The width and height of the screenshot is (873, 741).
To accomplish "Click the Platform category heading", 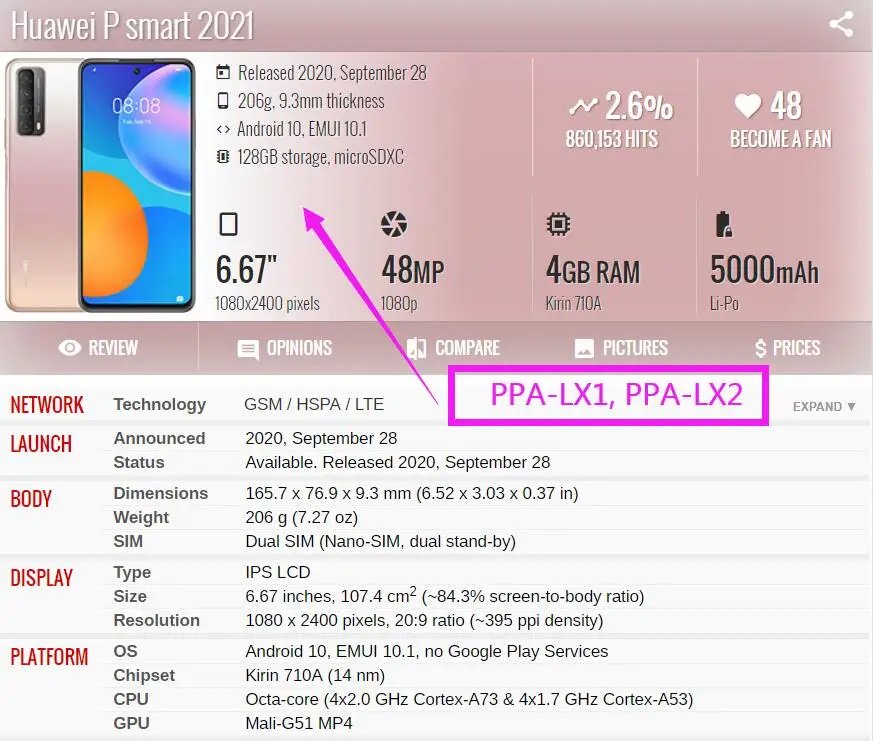I will point(49,657).
